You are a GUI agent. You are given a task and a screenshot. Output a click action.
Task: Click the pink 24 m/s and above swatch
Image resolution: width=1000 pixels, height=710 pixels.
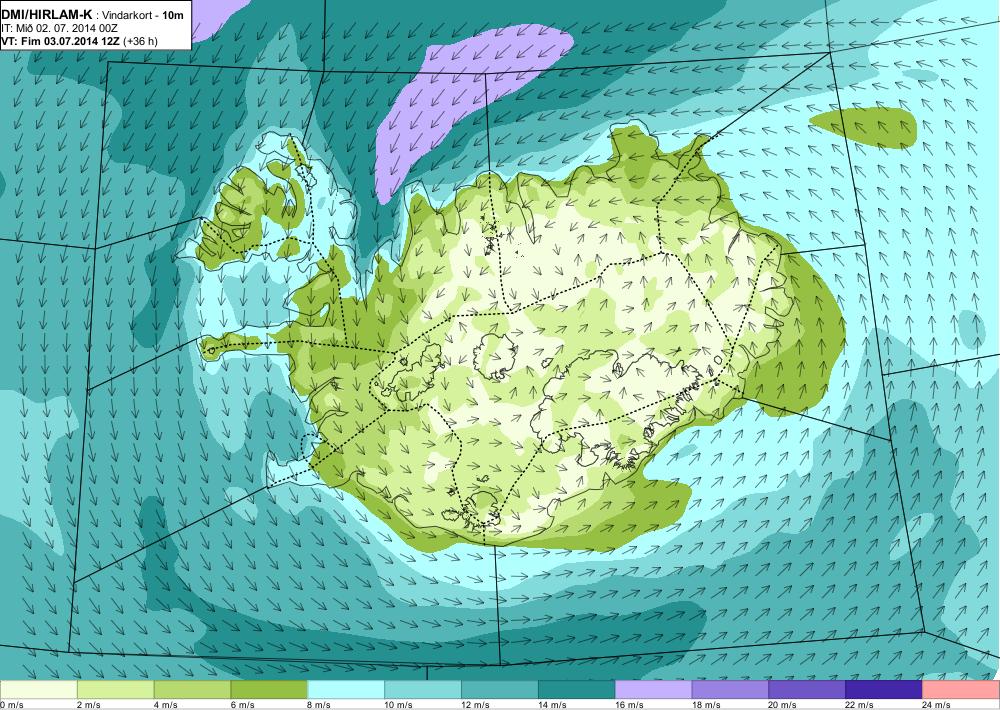click(961, 690)
